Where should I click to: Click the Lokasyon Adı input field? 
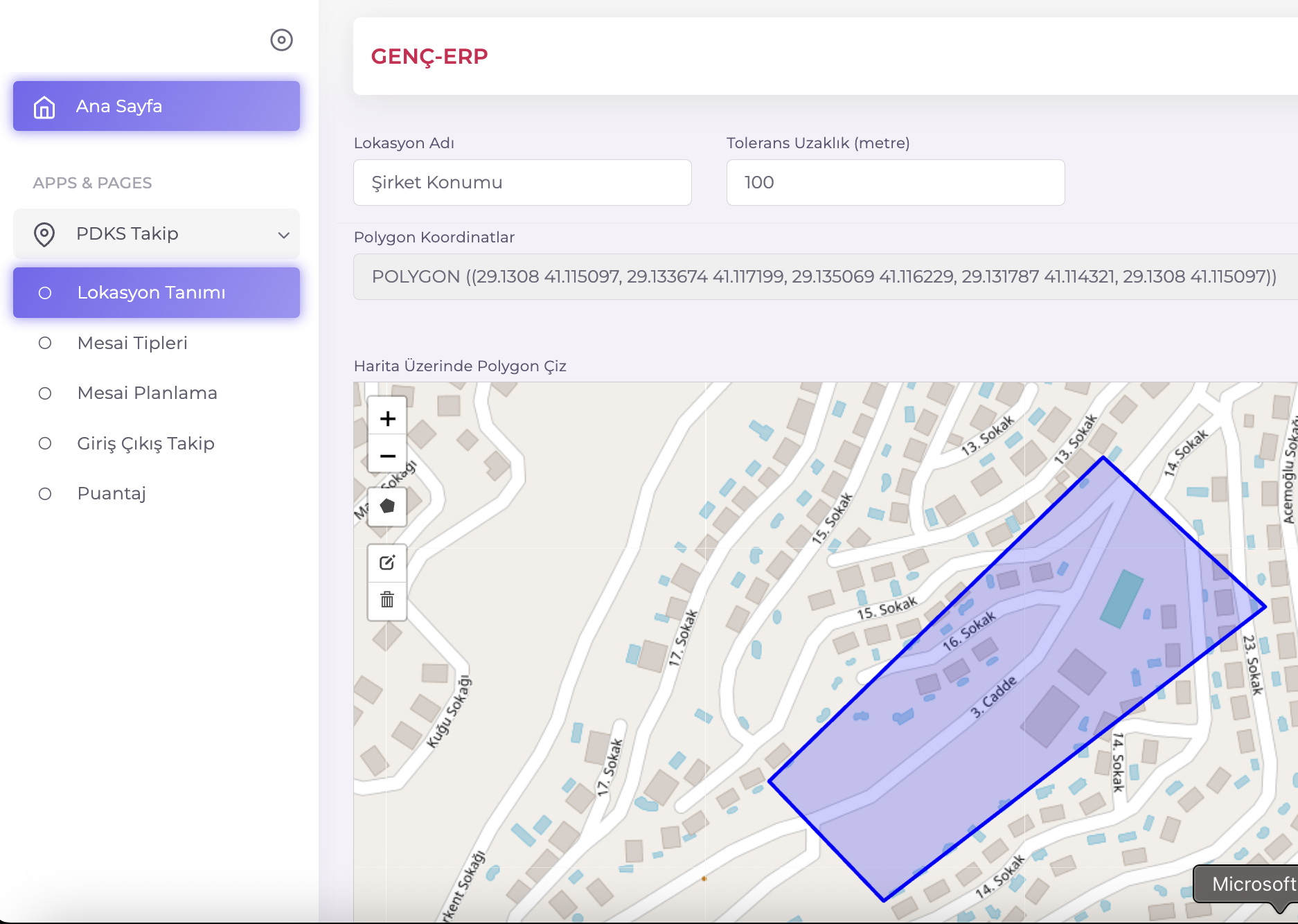click(x=522, y=182)
